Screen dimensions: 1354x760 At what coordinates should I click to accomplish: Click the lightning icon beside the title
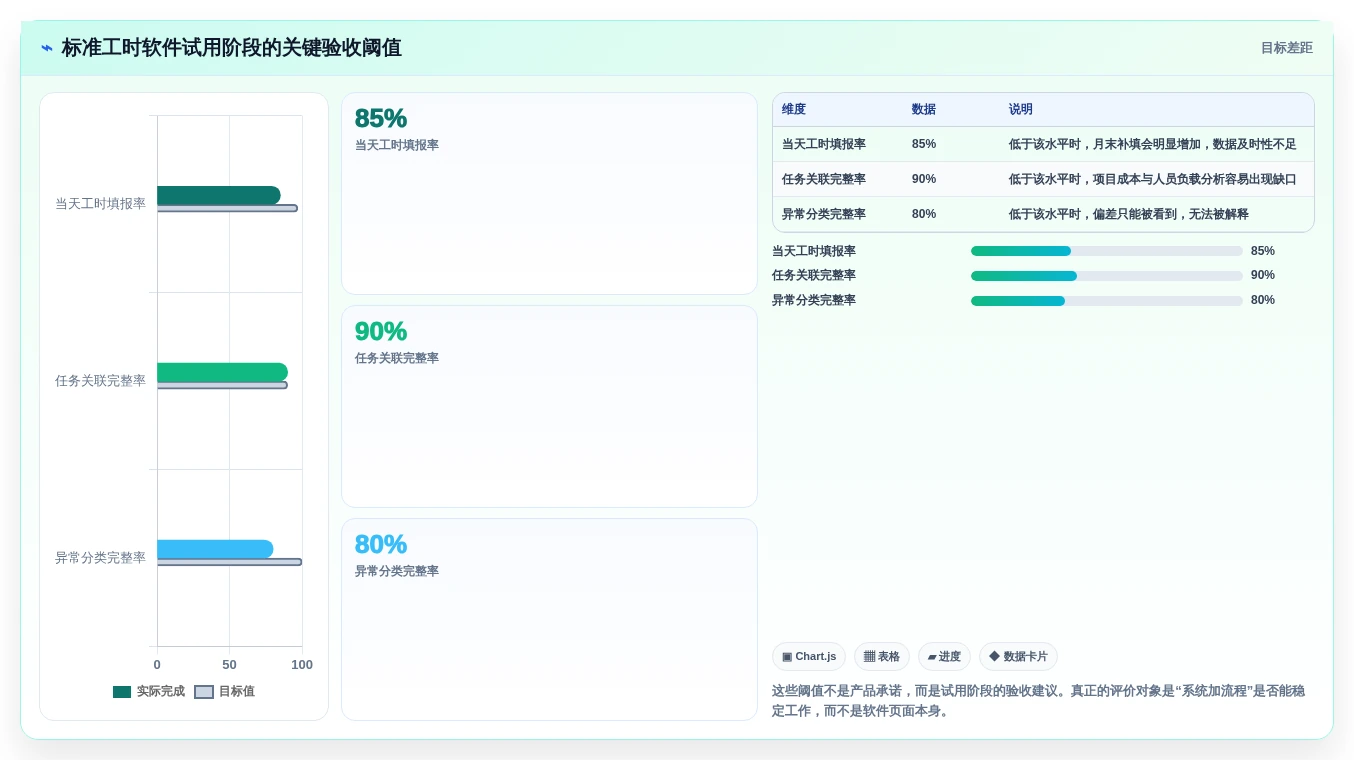pyautogui.click(x=47, y=48)
